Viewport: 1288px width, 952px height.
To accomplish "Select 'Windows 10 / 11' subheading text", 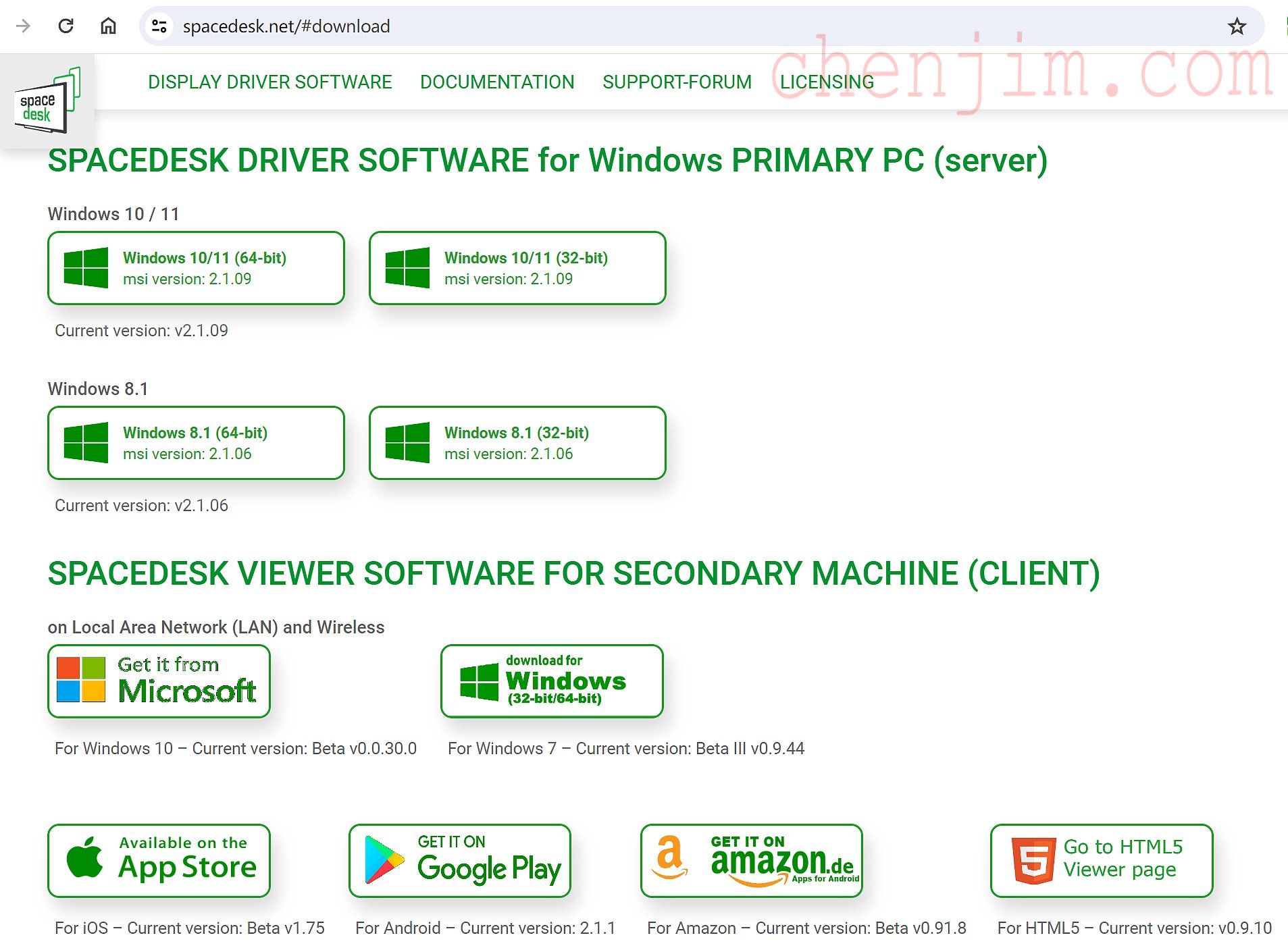I will [113, 214].
